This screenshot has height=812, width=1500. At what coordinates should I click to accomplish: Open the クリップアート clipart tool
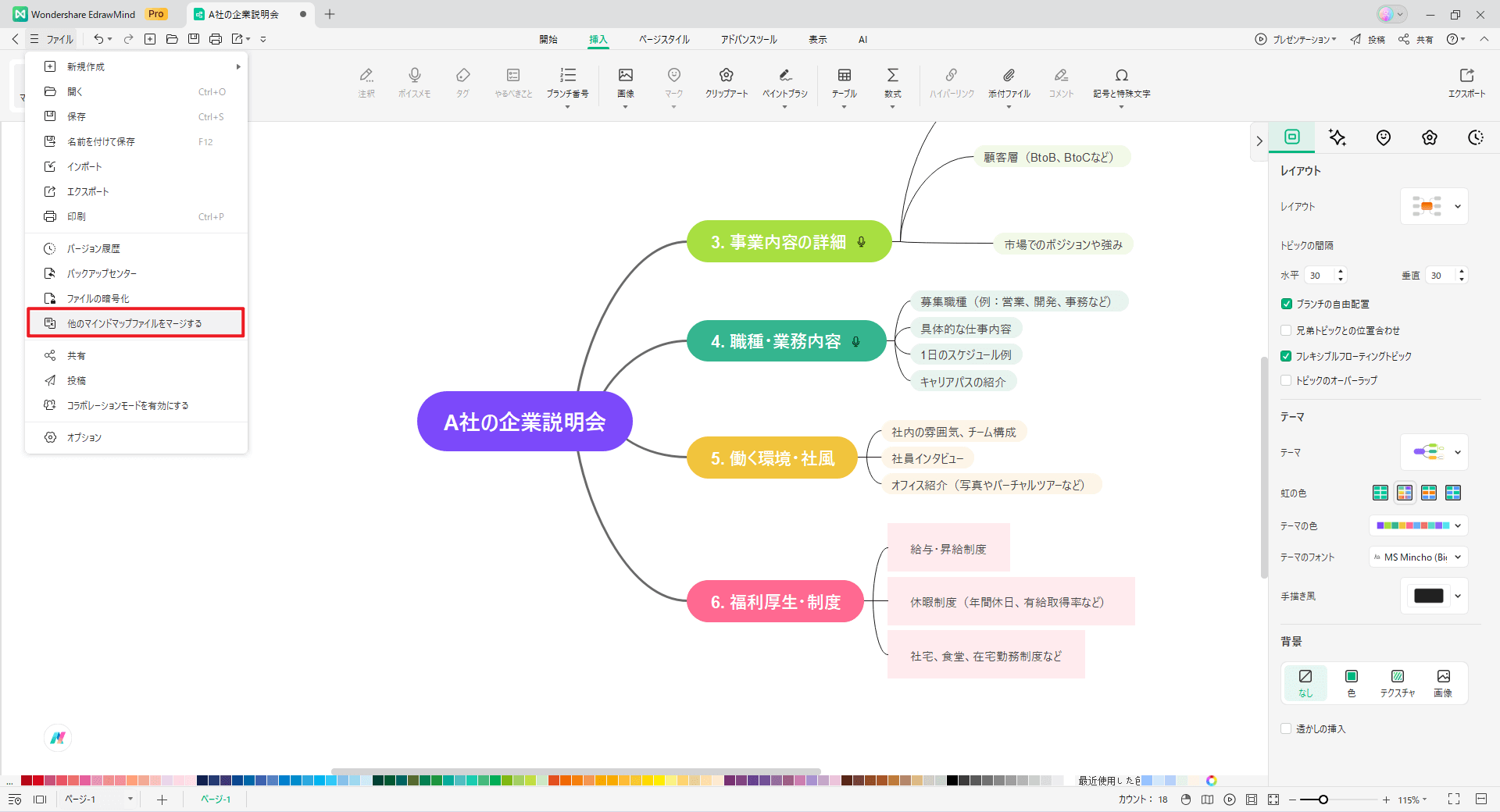coord(727,82)
